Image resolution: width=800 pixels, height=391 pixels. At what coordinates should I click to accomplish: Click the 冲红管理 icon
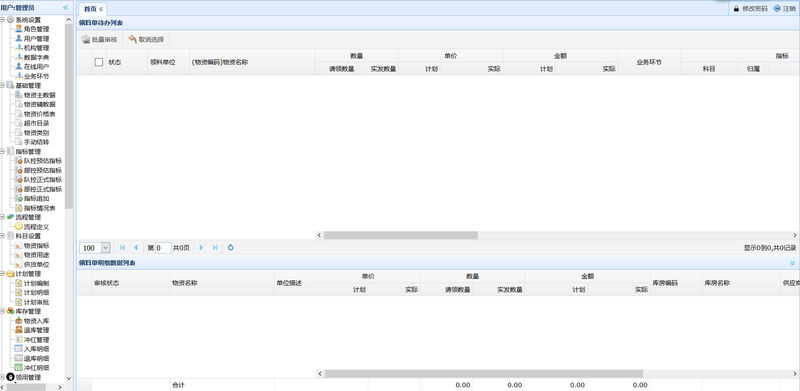(x=19, y=339)
